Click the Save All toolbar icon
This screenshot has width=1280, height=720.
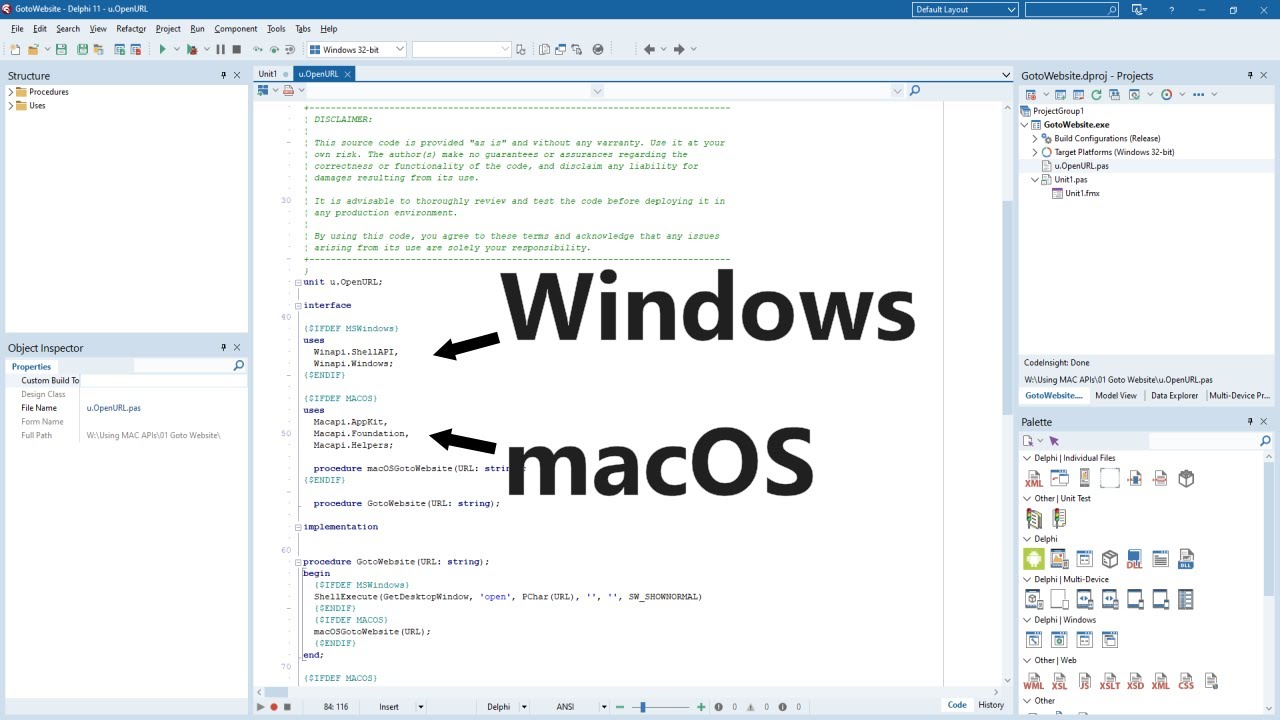[x=83, y=49]
